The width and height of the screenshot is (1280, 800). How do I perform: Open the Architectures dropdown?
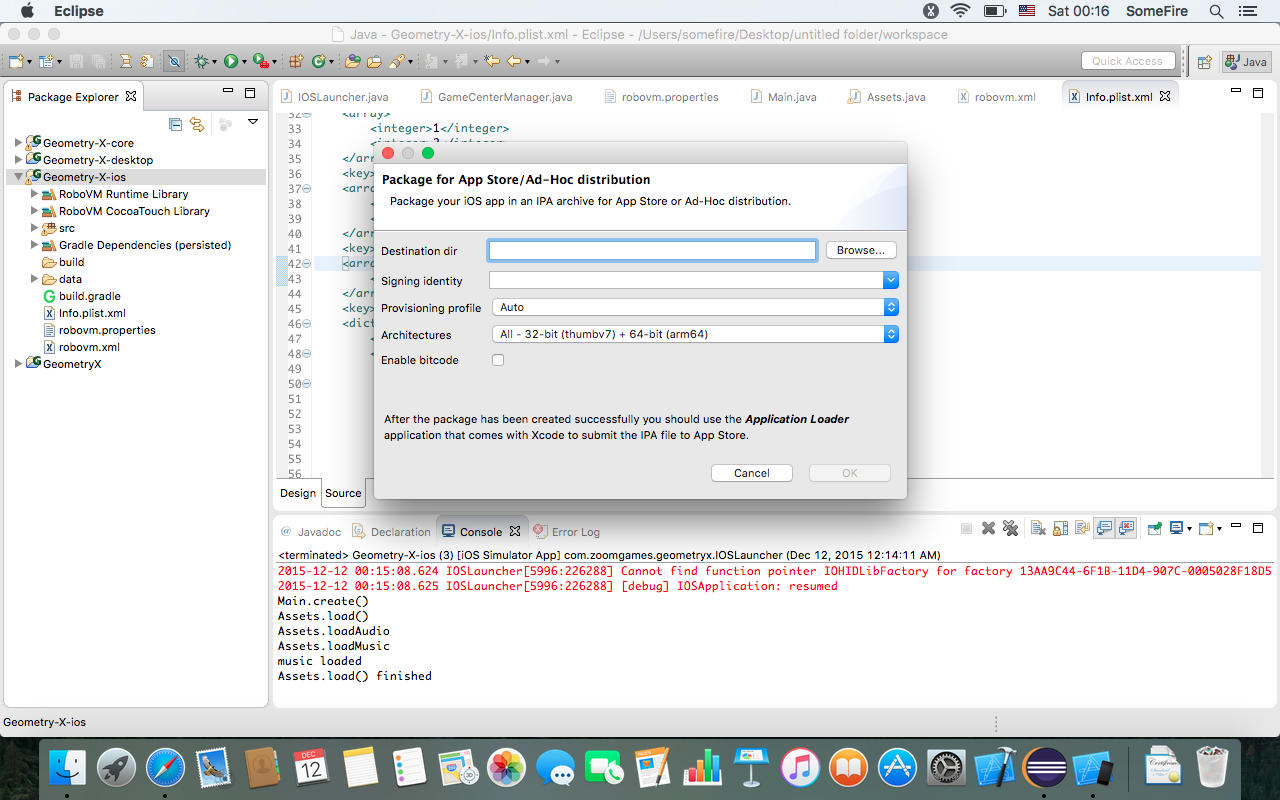point(695,334)
